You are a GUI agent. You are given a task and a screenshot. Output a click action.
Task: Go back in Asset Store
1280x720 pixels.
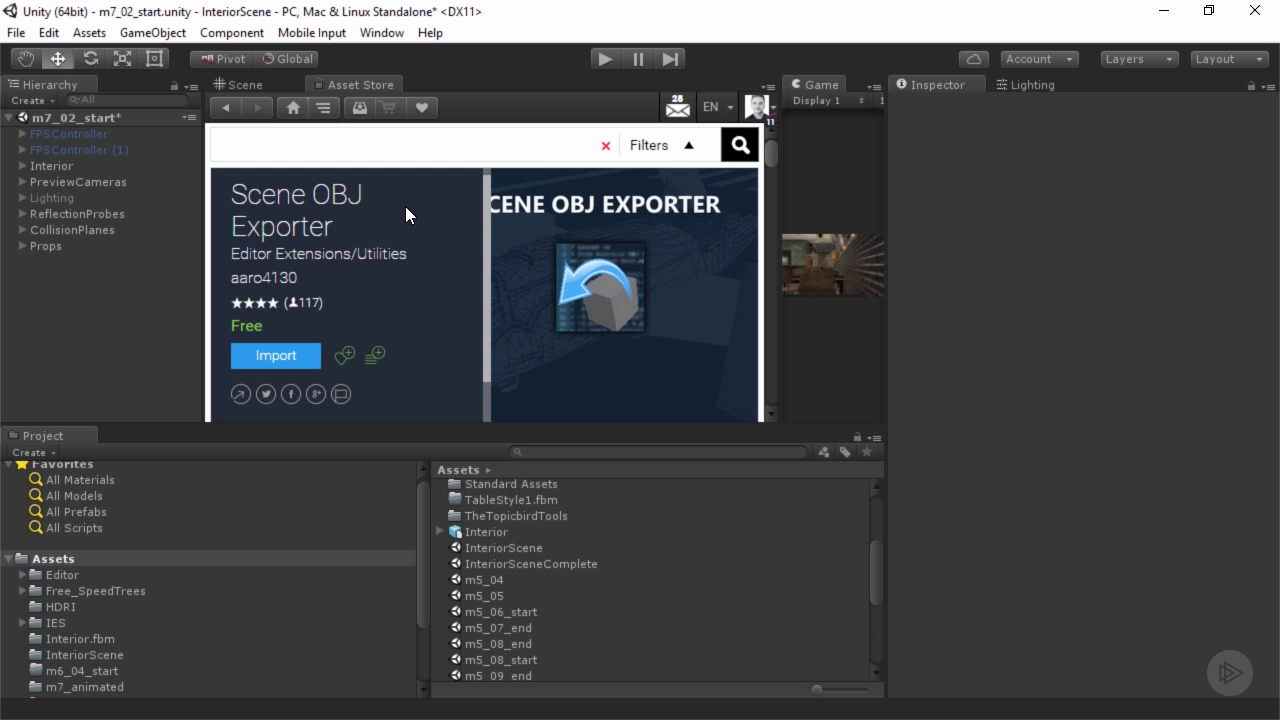[226, 108]
